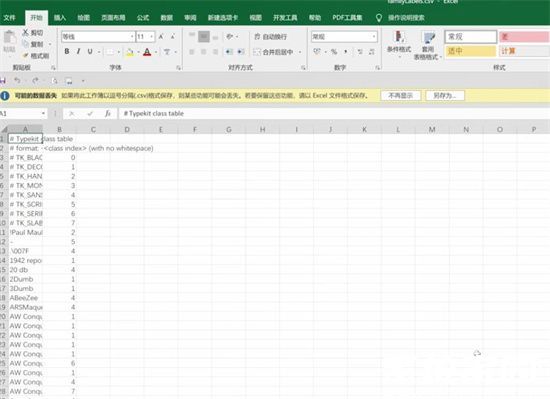Redo action in quick access toolbar
550x399 pixels.
pyautogui.click(x=35, y=81)
